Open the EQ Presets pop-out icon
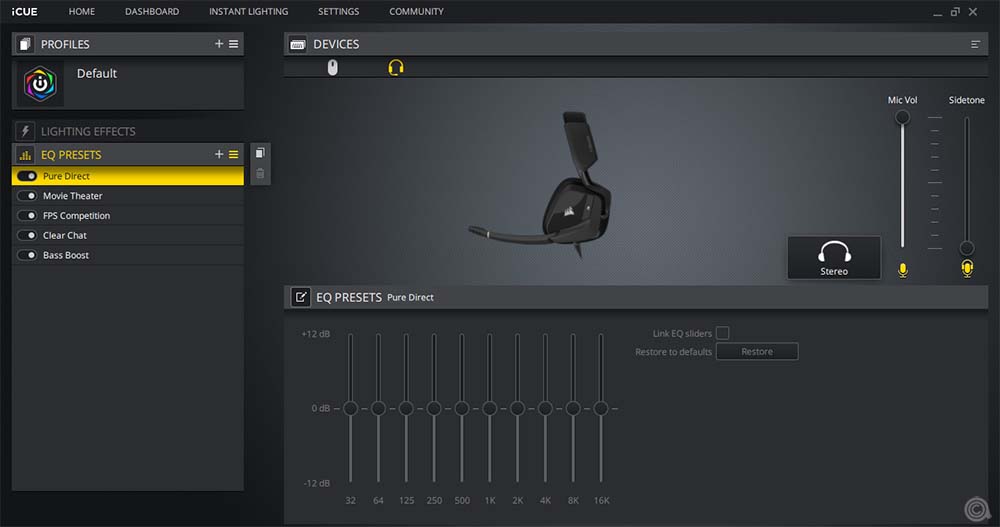The height and width of the screenshot is (527, 1000). pyautogui.click(x=300, y=297)
